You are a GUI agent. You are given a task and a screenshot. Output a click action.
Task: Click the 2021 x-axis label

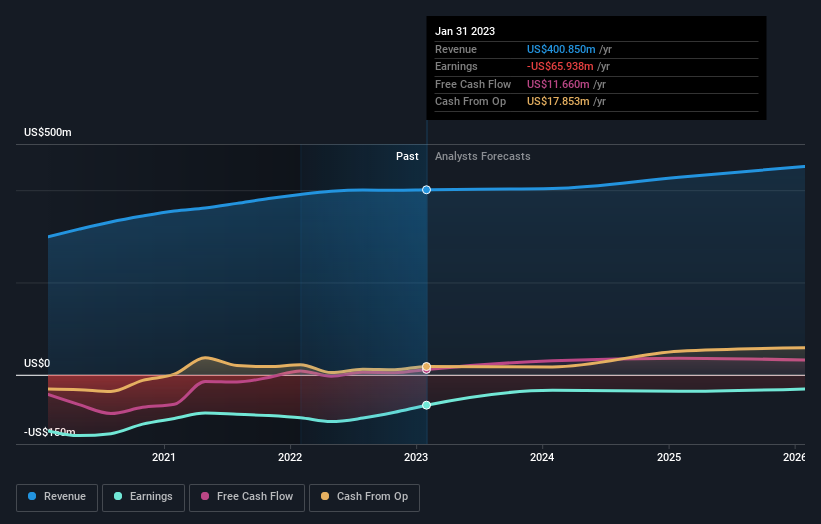[x=164, y=457]
